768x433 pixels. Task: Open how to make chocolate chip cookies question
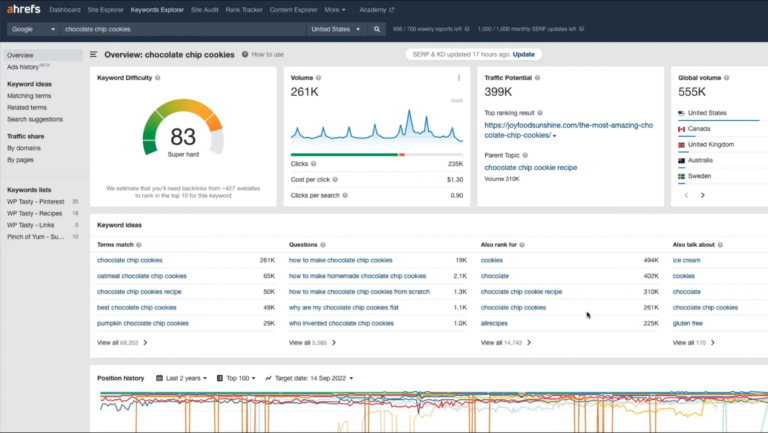coord(340,260)
